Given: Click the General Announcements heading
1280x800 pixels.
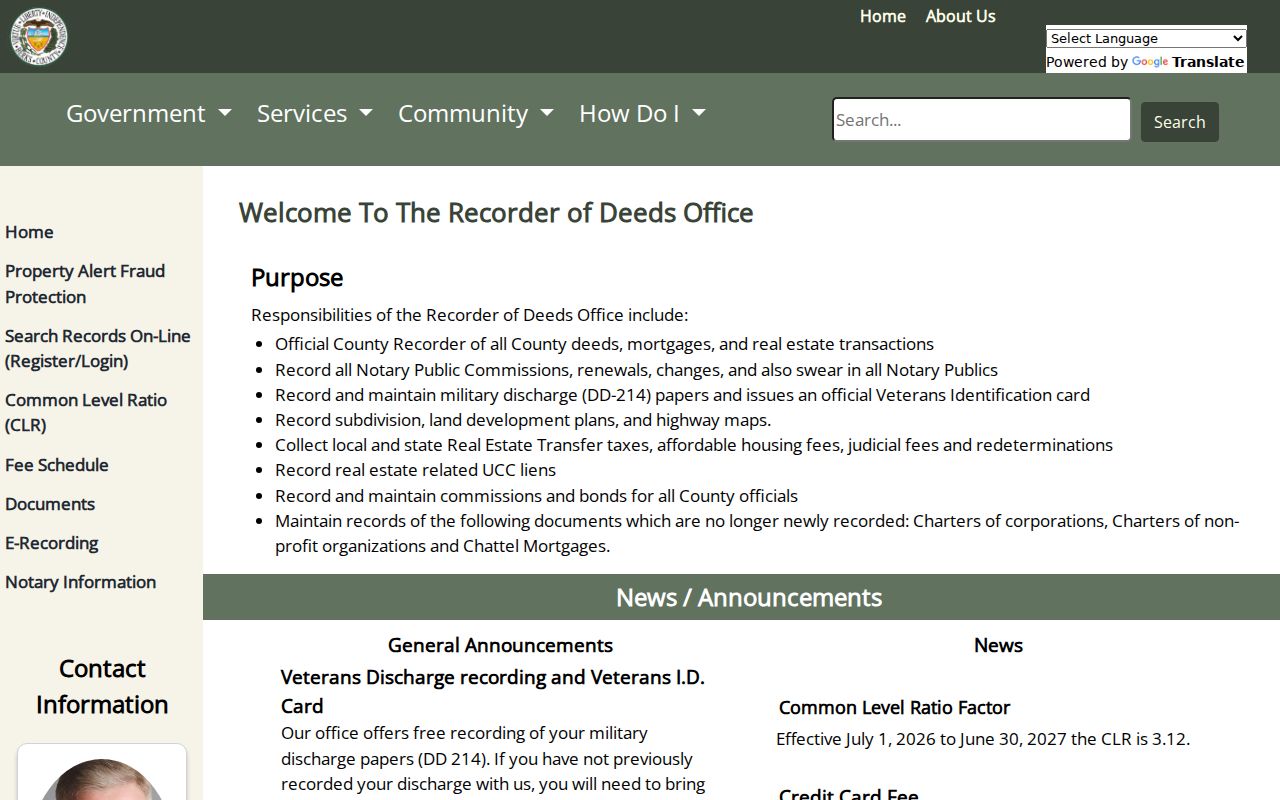Looking at the screenshot, I should (500, 646).
